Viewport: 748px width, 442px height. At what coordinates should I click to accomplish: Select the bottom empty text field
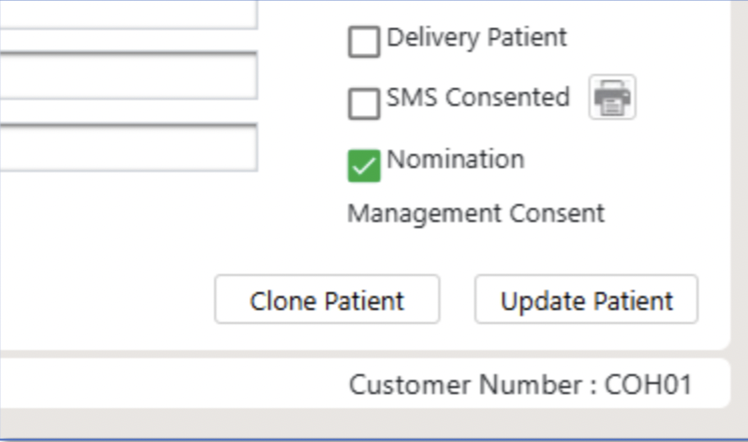click(x=128, y=147)
